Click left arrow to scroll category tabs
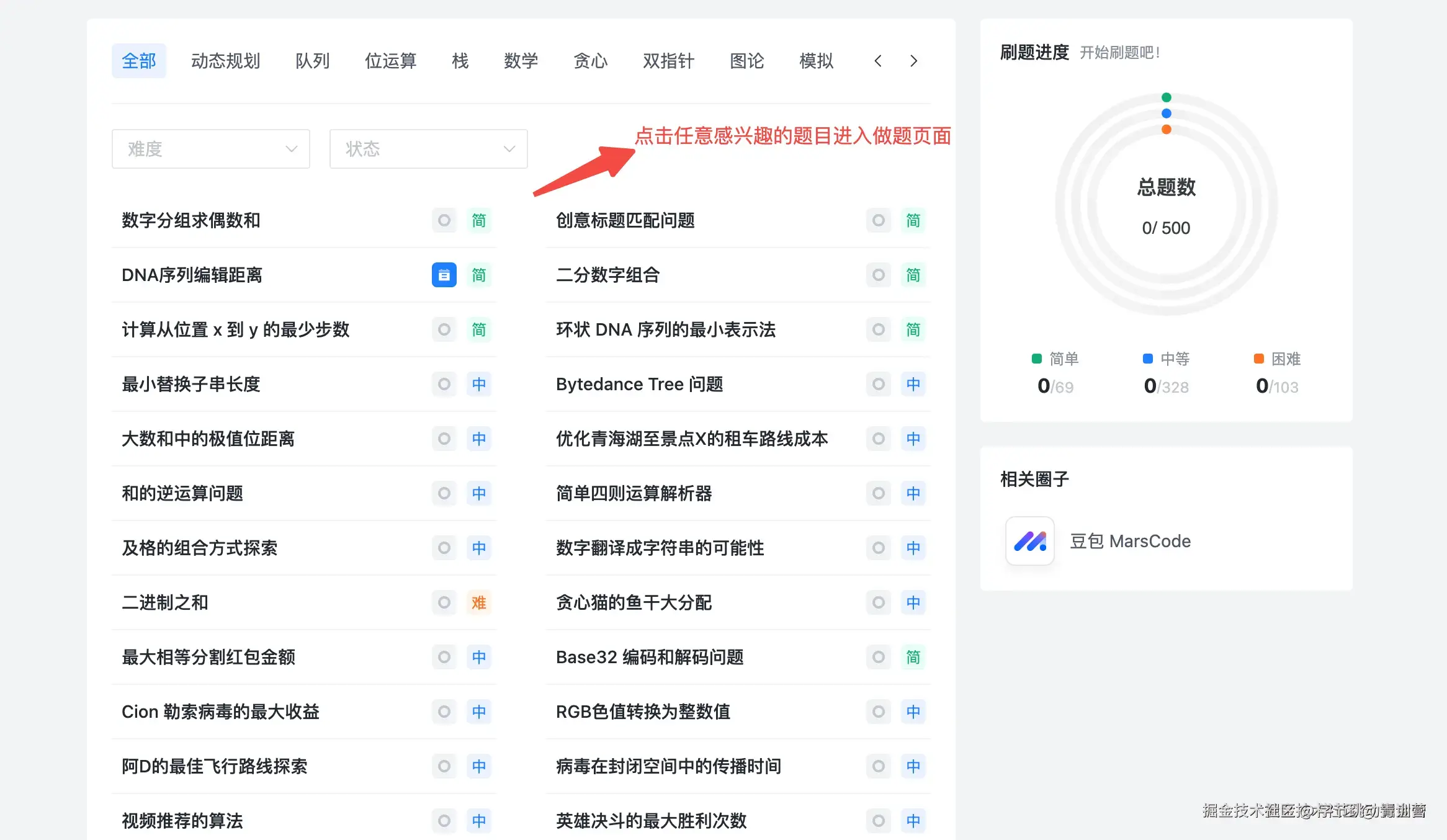 pos(877,61)
